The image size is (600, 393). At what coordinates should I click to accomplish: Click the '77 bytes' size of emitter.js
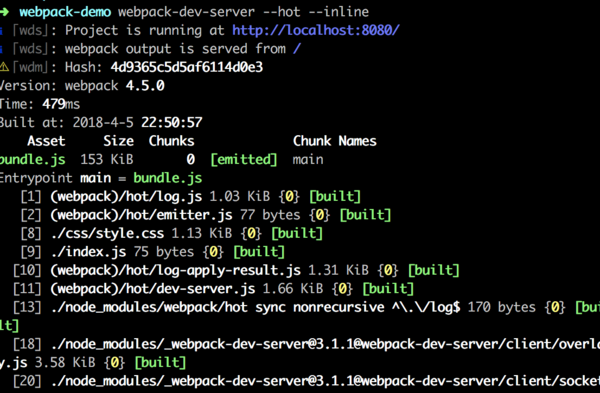(270, 215)
